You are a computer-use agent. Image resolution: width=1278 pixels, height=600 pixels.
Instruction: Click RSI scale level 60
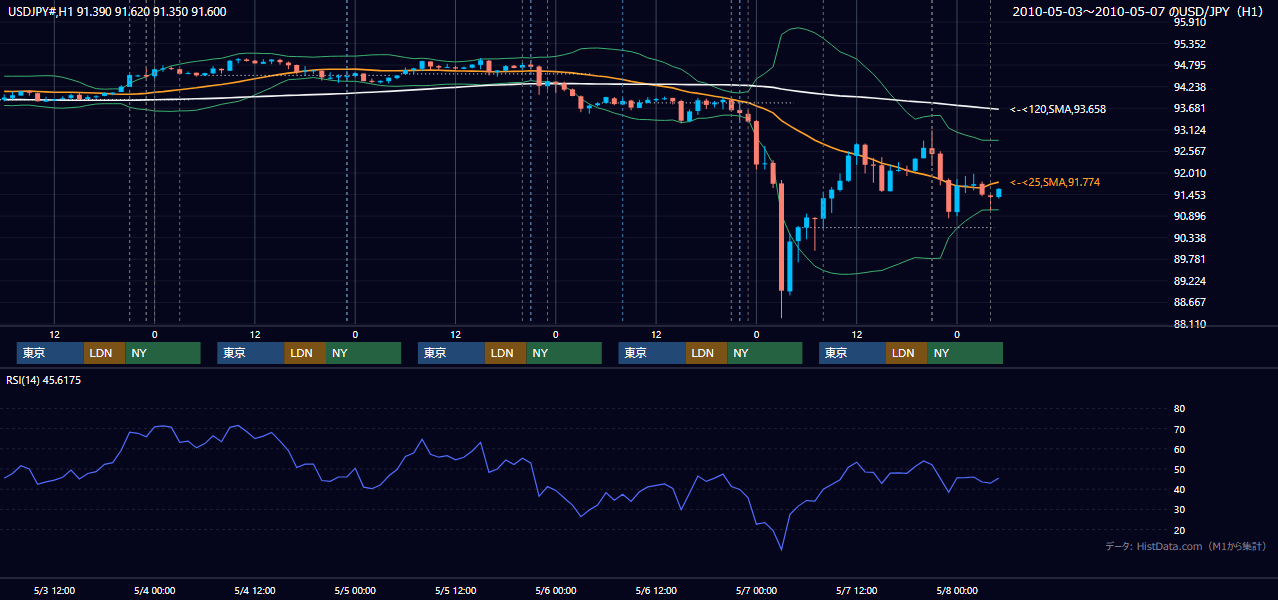(x=1180, y=449)
